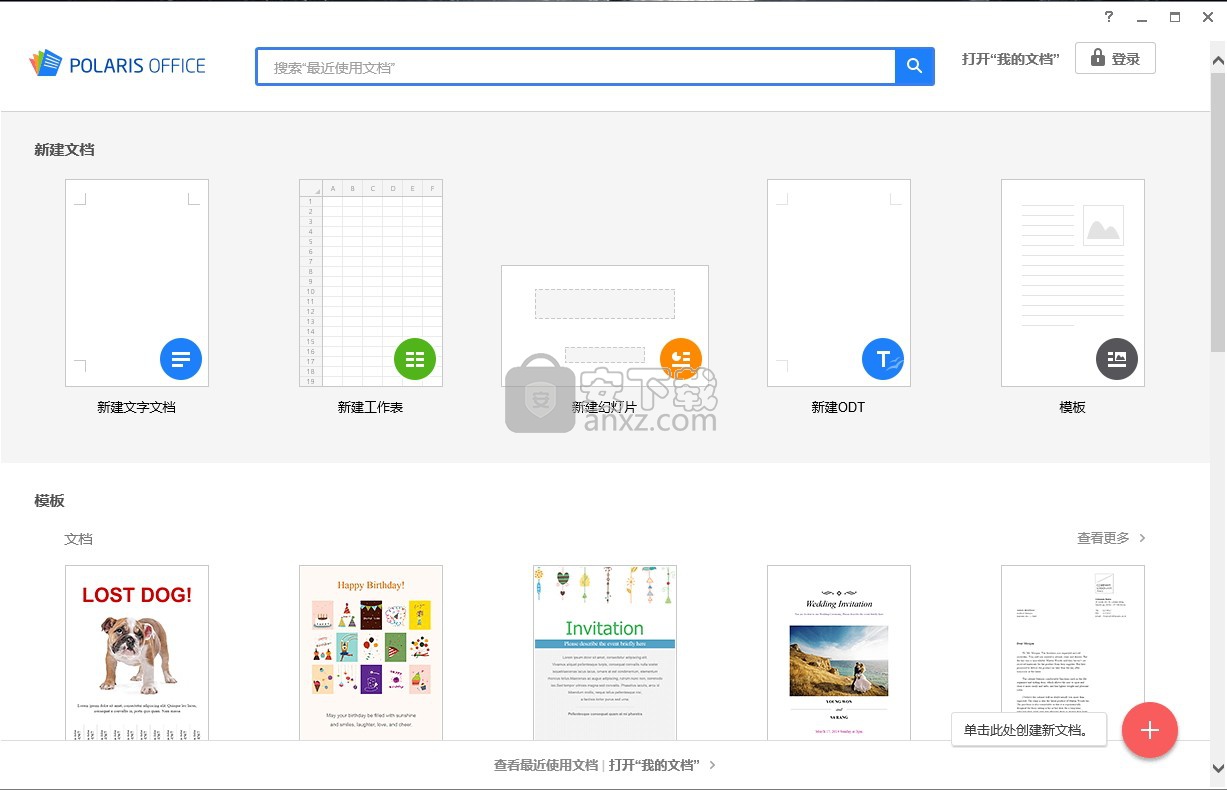
Task: Open the 模板 template page thumbnail
Action: pyautogui.click(x=1073, y=283)
